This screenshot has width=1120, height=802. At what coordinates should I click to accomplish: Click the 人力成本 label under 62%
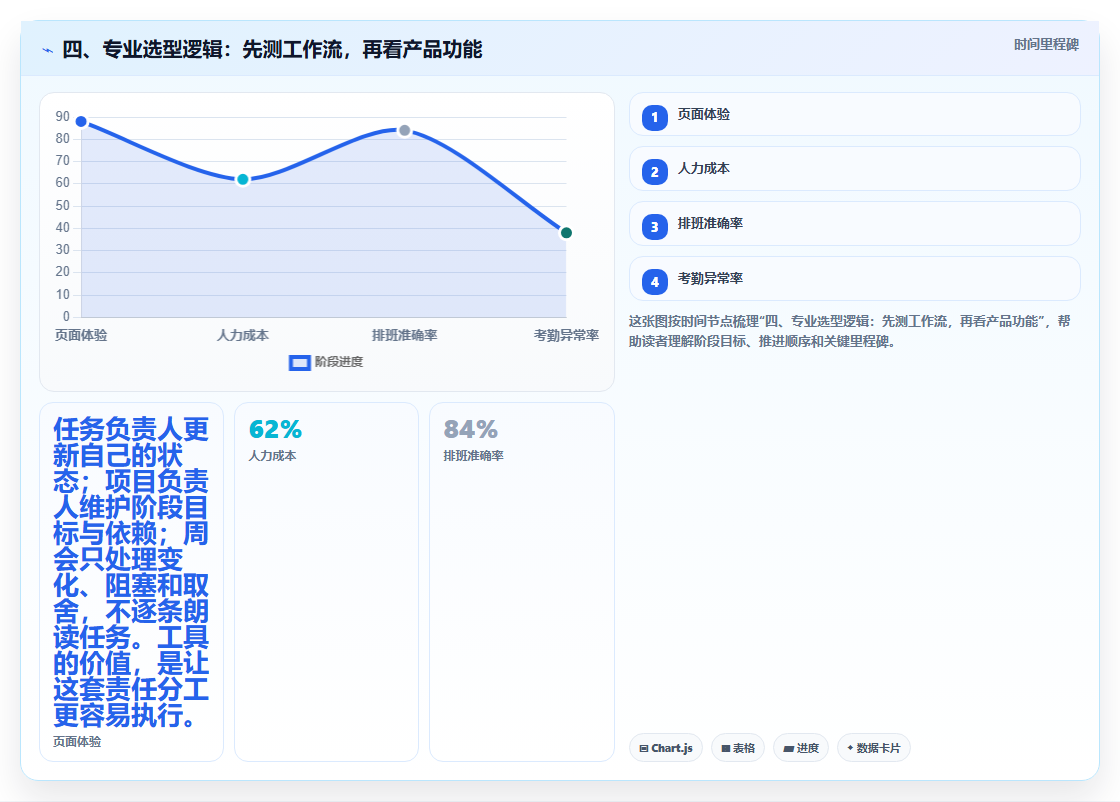coord(272,456)
